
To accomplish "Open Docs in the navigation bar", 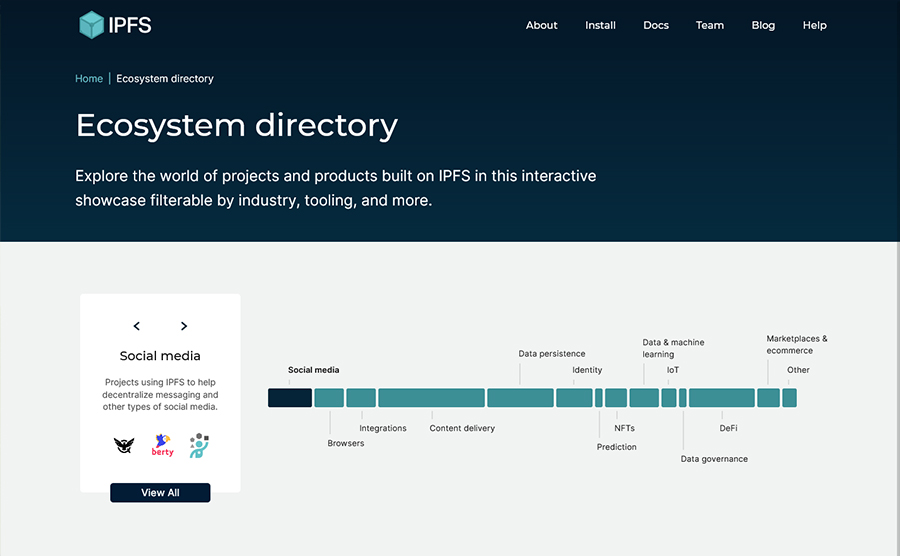I will click(656, 25).
